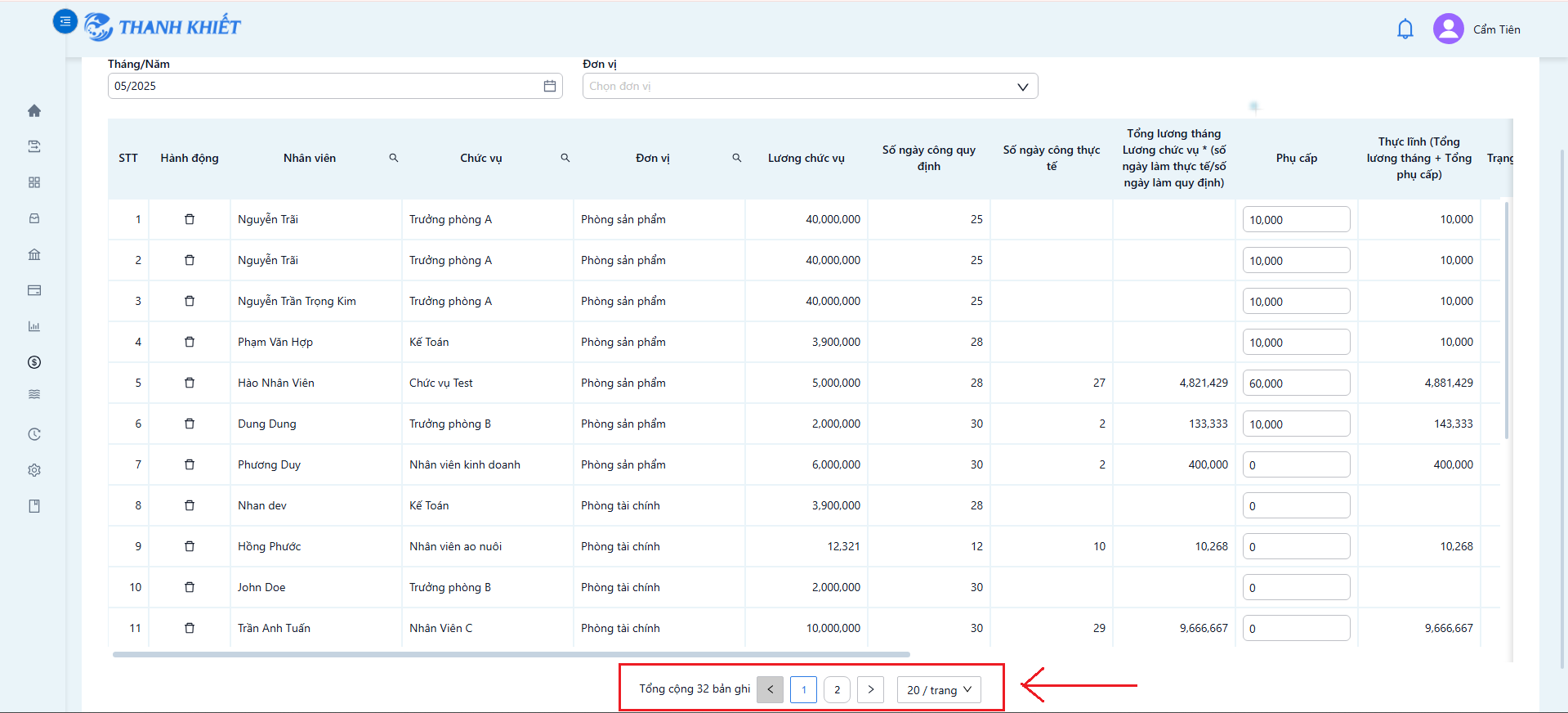Click the 9,666,667 Thực lĩnh value
This screenshot has width=1568, height=713.
pos(1449,628)
